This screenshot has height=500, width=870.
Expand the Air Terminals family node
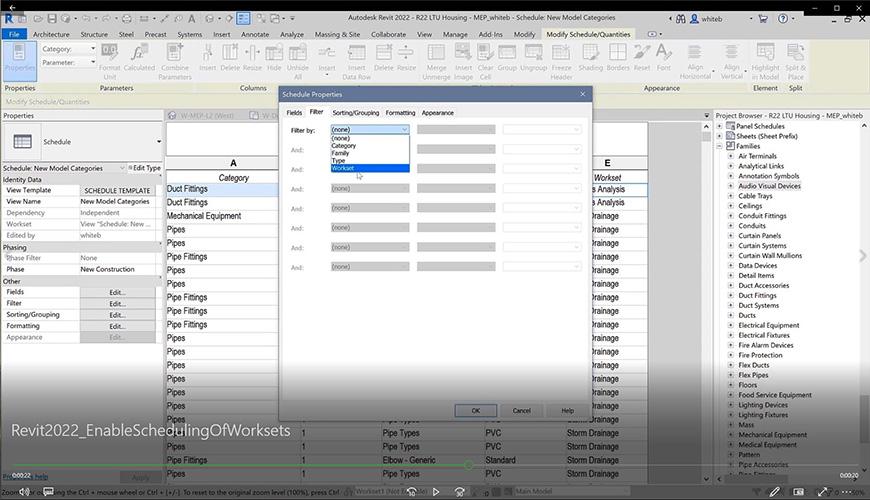(x=731, y=156)
